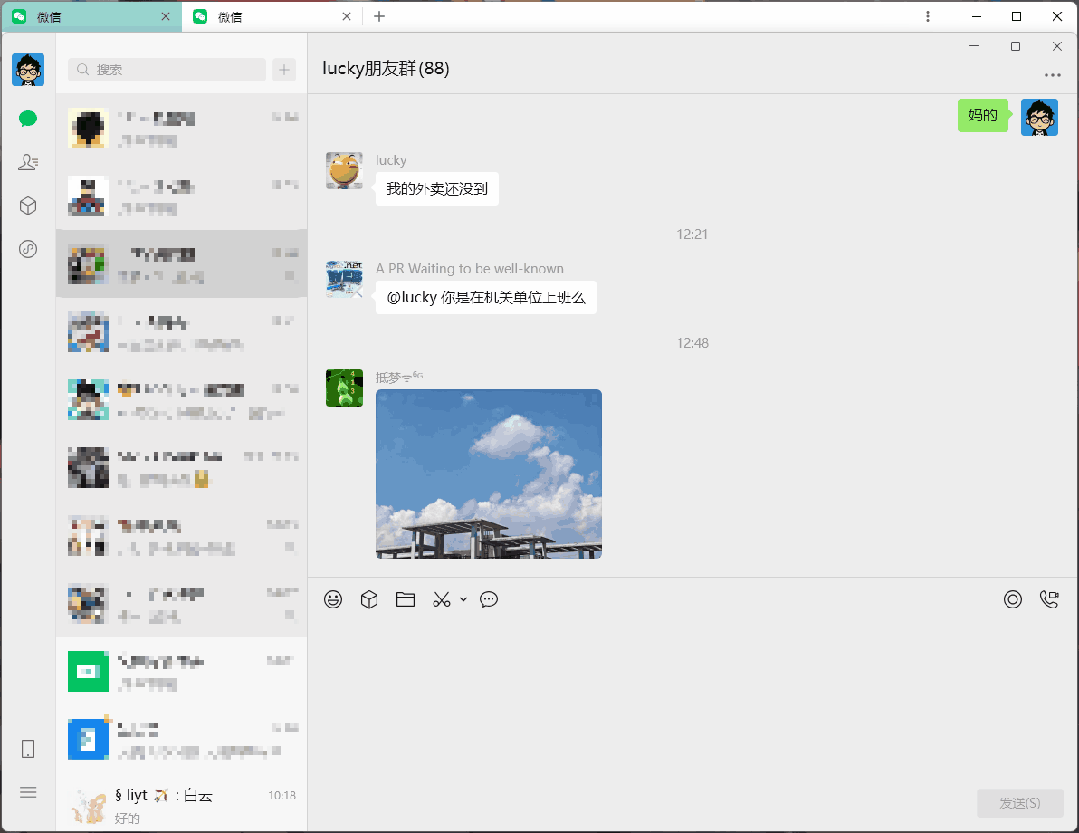Open a new tab with the plus button
1079x833 pixels.
click(x=379, y=17)
